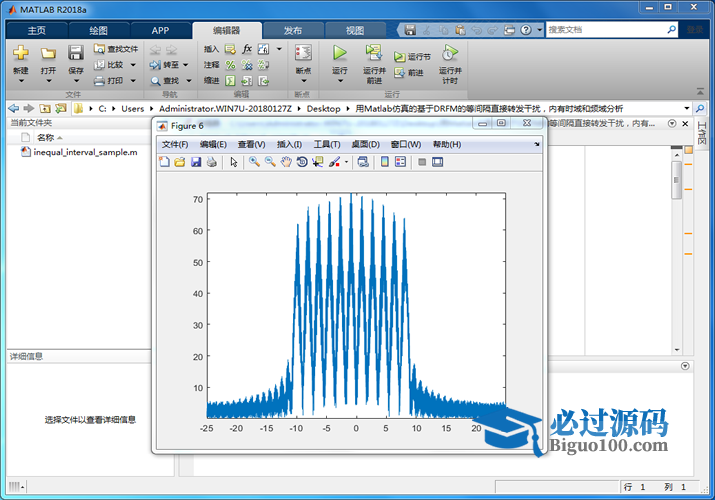
Task: Select inequal_interval_sample.m in file list
Action: pyautogui.click(x=85, y=153)
